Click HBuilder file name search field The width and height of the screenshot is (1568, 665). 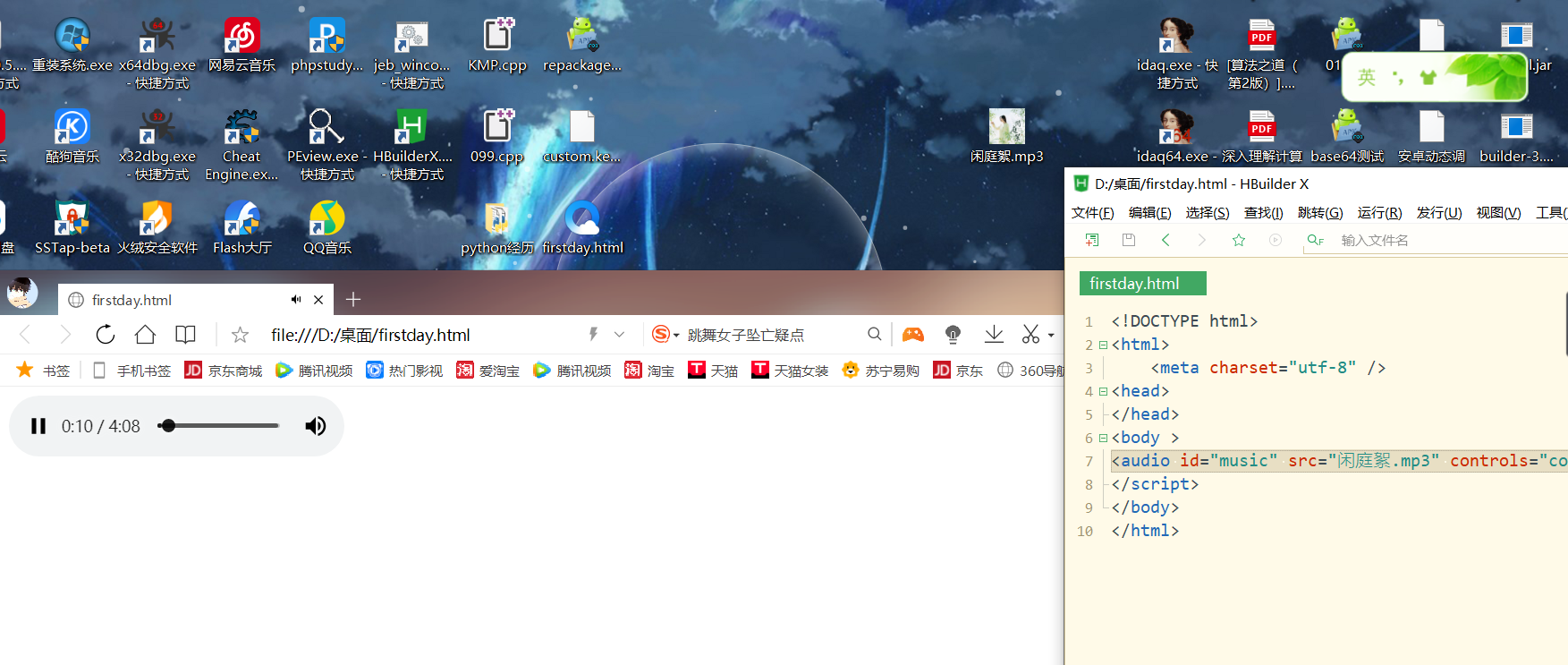pyautogui.click(x=1435, y=240)
